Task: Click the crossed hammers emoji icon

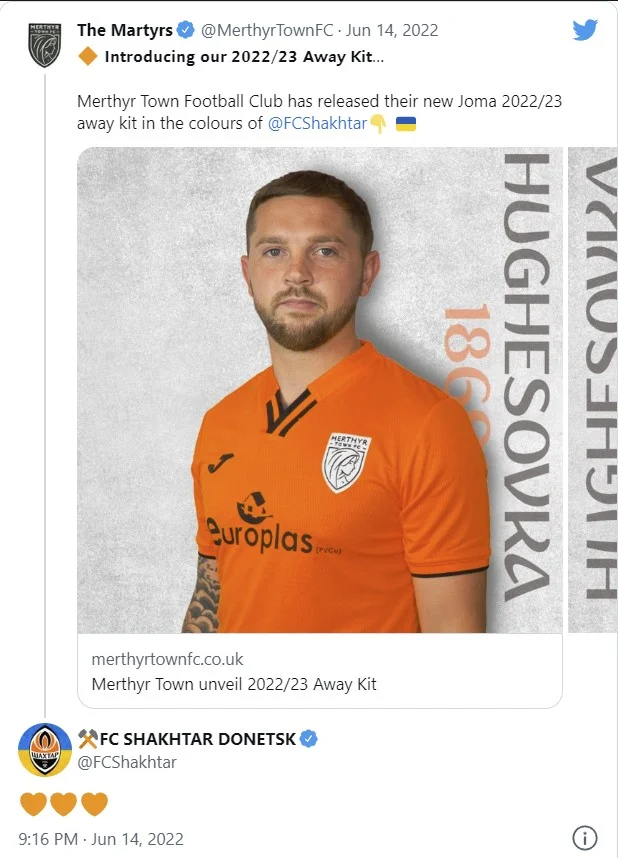Action: coord(88,739)
